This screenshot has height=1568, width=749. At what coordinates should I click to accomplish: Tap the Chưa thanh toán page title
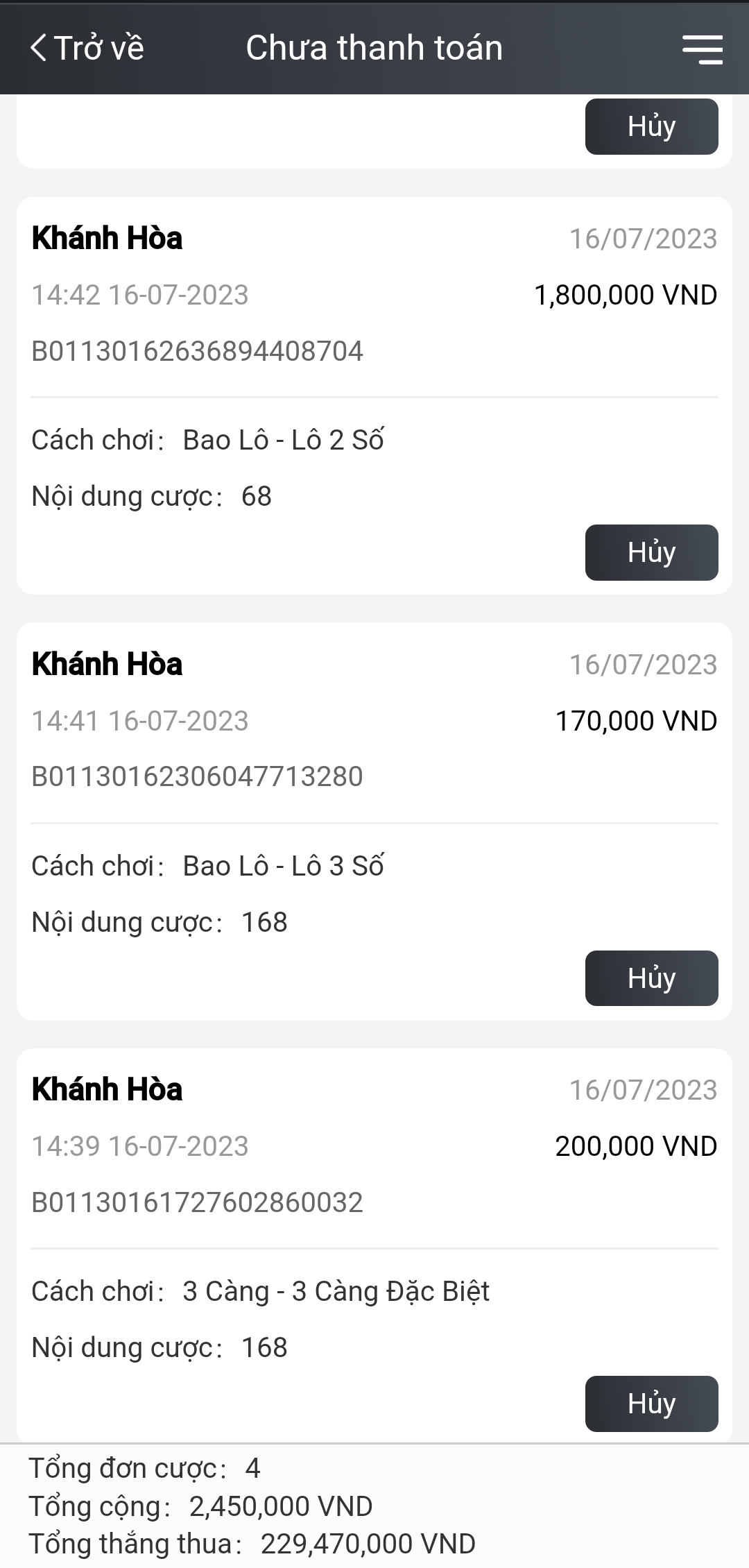(x=374, y=48)
